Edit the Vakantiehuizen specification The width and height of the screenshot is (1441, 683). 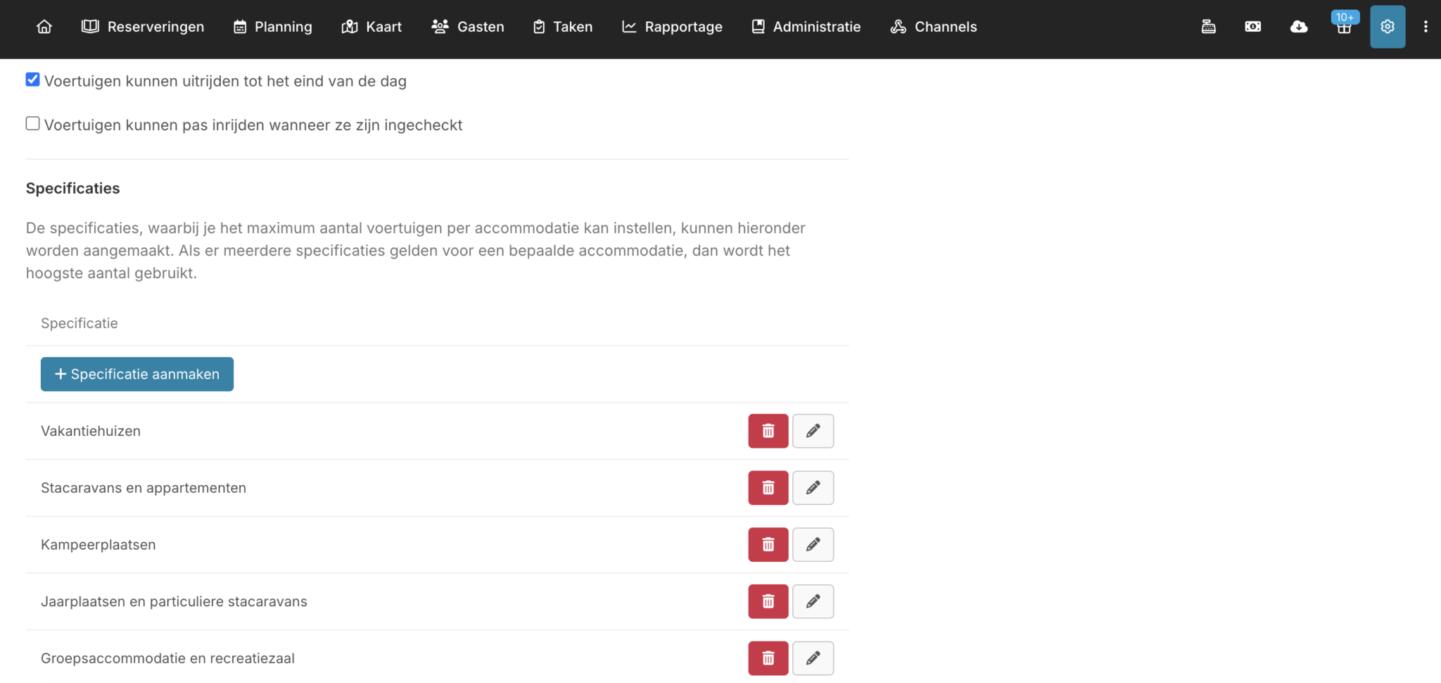(x=813, y=431)
